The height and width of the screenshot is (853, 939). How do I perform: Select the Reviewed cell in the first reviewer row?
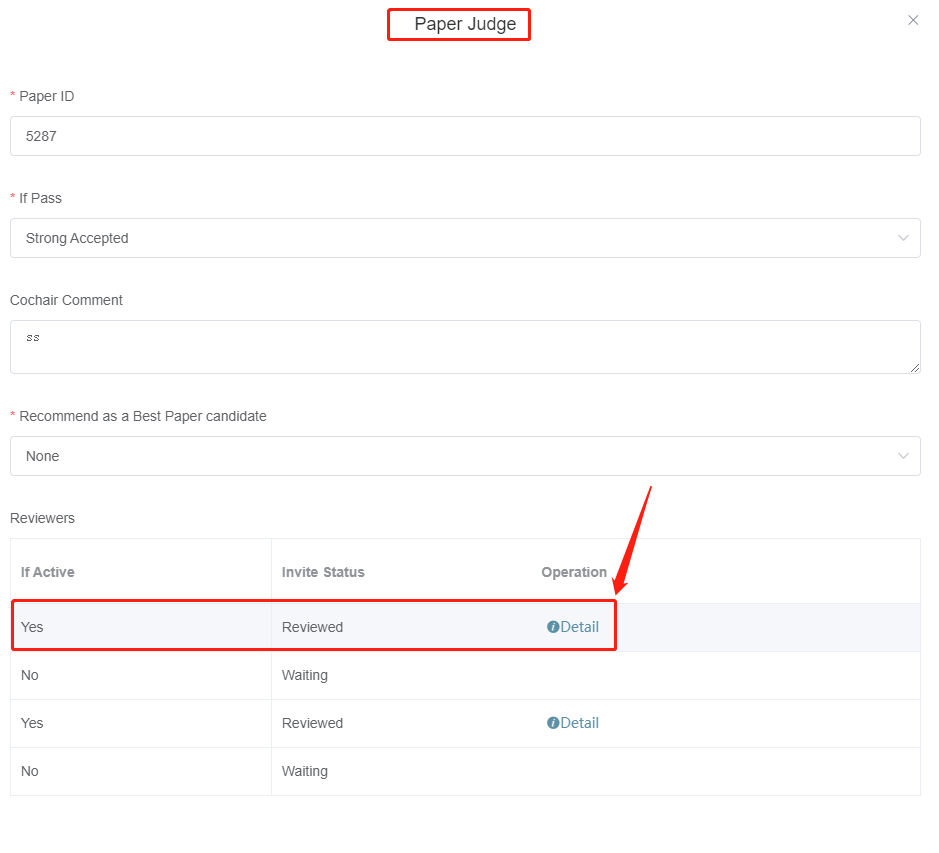pos(312,627)
